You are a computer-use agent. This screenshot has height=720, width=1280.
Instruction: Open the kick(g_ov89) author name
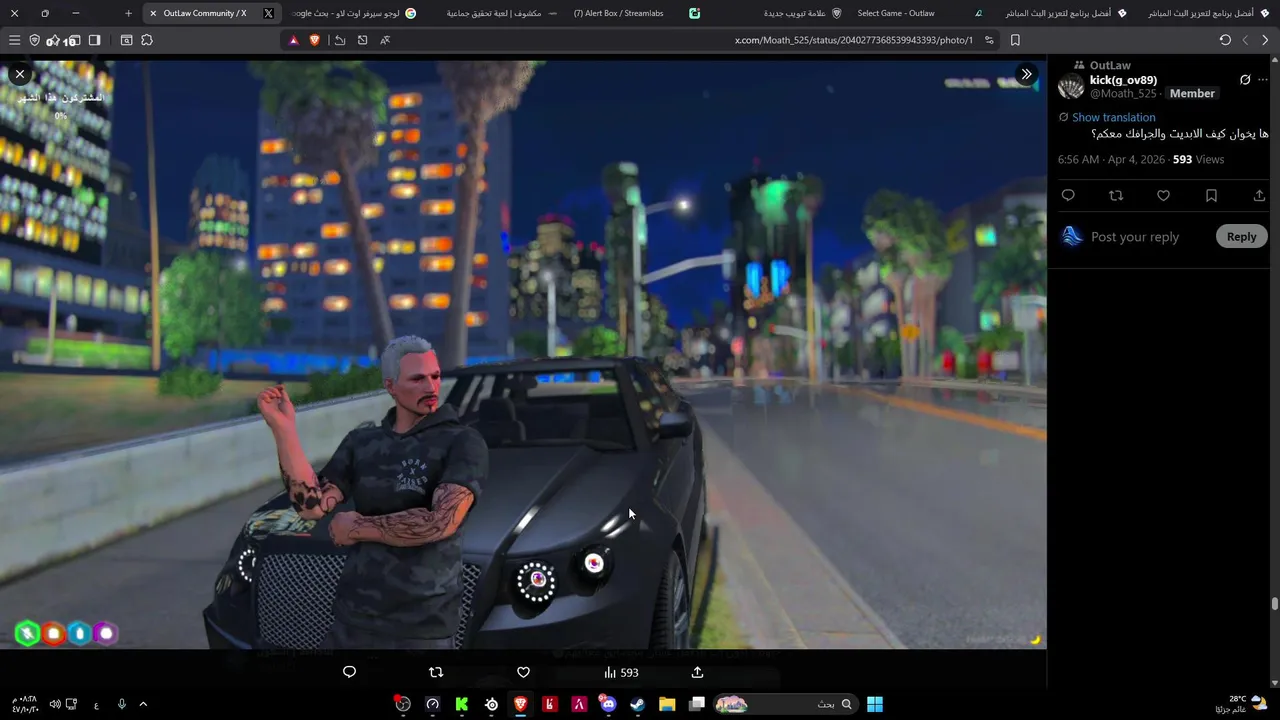pos(1123,80)
